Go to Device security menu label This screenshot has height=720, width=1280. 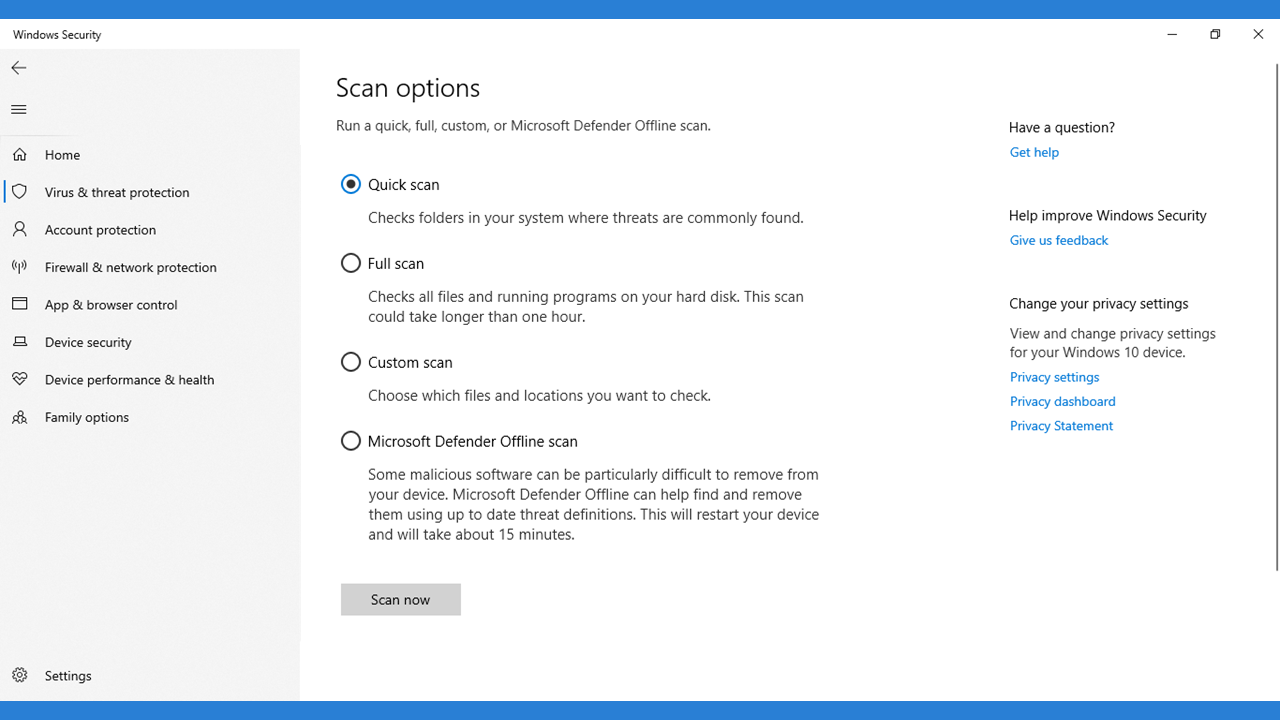point(88,342)
